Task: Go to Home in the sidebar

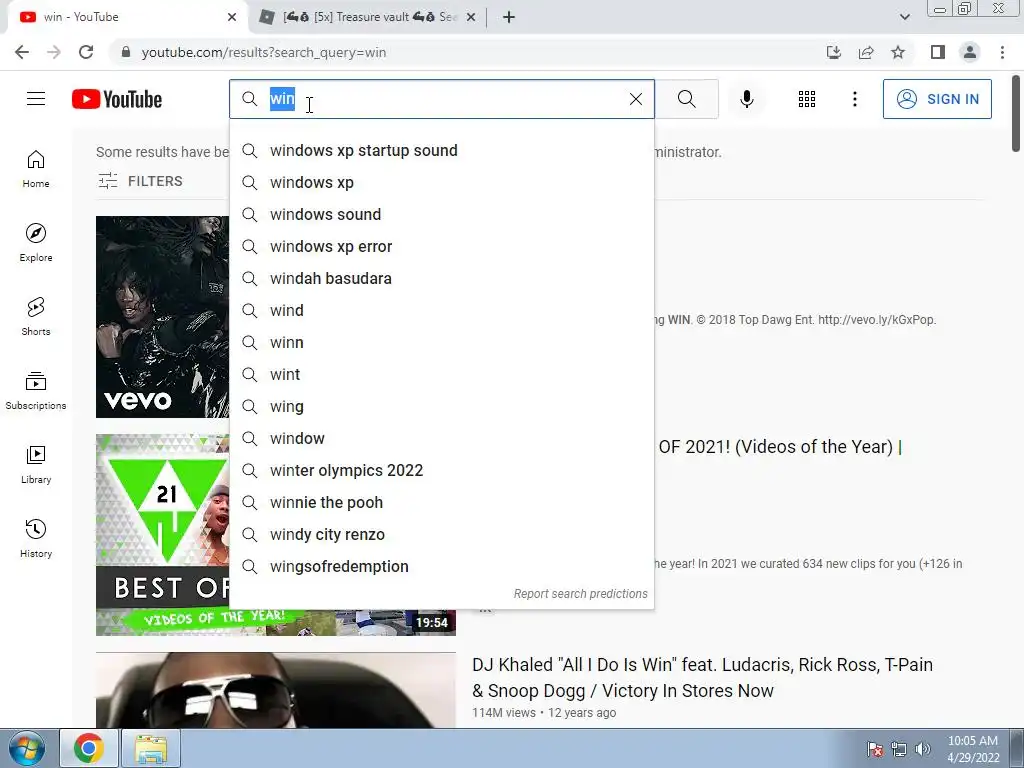Action: point(36,169)
